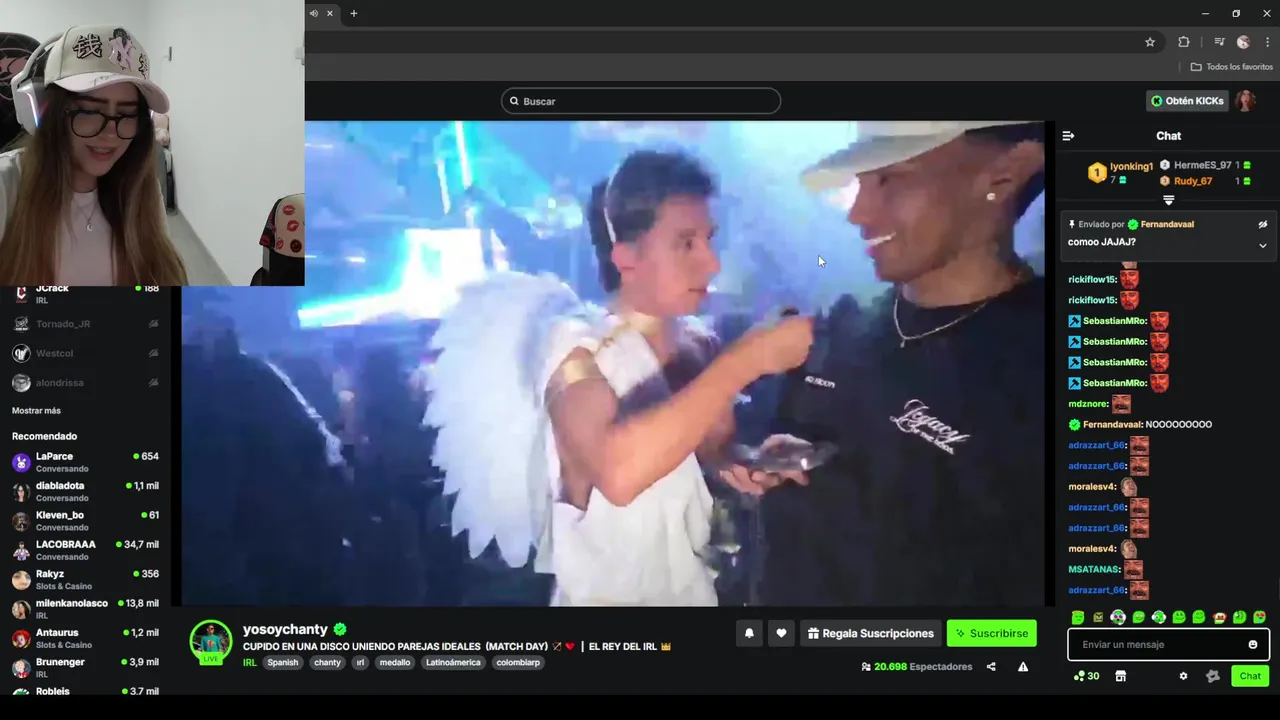Send message with green Chat button
The height and width of the screenshot is (720, 1280).
click(1250, 676)
